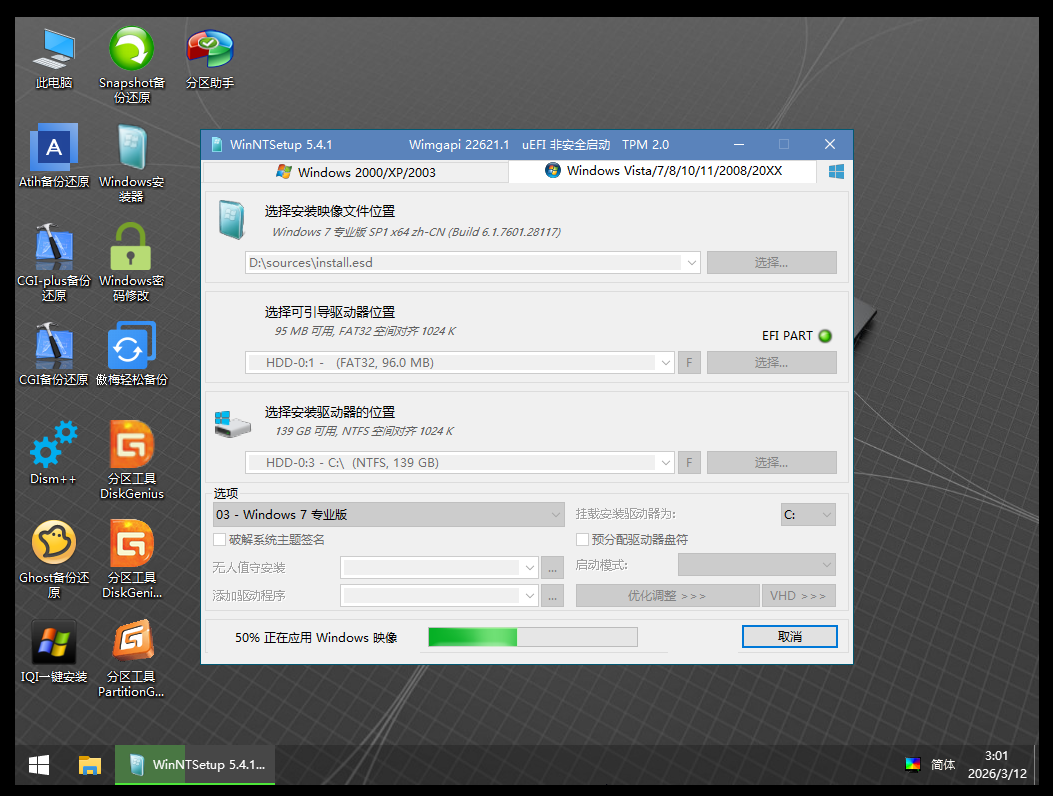This screenshot has width=1053, height=796.
Task: Click the WinNTSetup title bar icon
Action: coord(216,144)
